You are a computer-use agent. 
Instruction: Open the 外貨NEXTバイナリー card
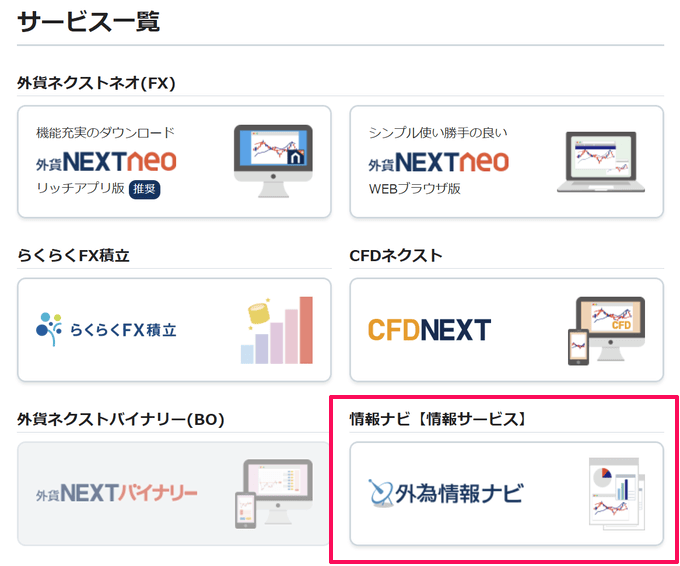coord(173,494)
